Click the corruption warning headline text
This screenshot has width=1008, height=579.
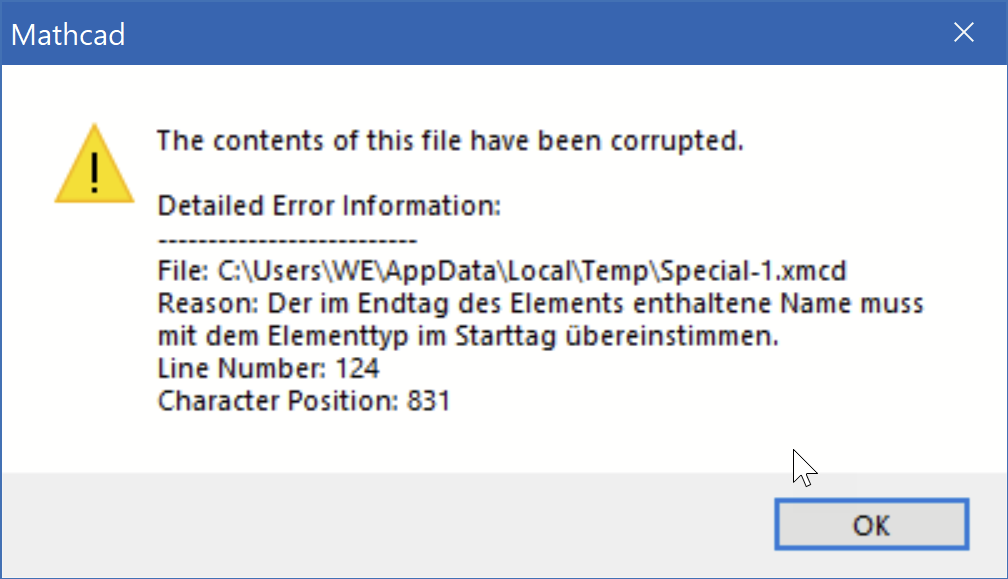[x=450, y=141]
